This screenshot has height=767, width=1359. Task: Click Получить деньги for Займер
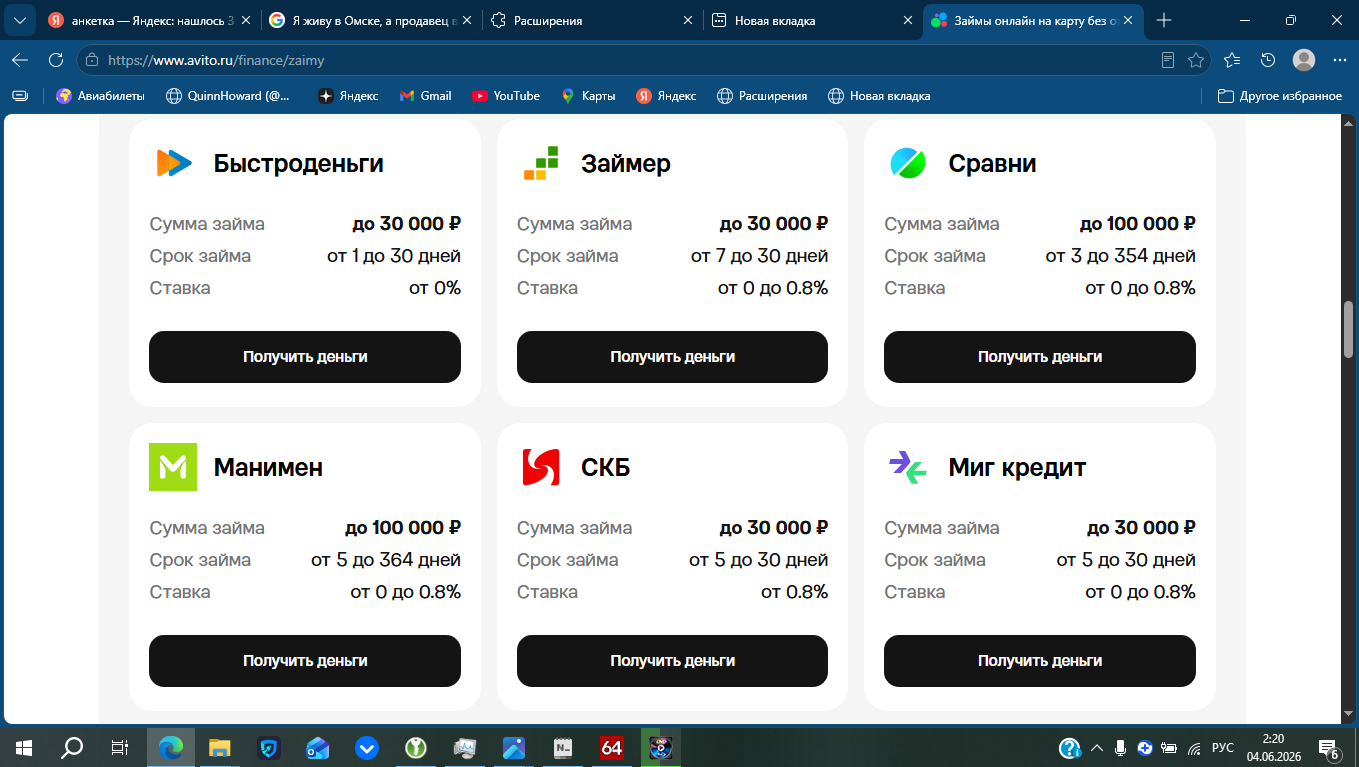(672, 356)
